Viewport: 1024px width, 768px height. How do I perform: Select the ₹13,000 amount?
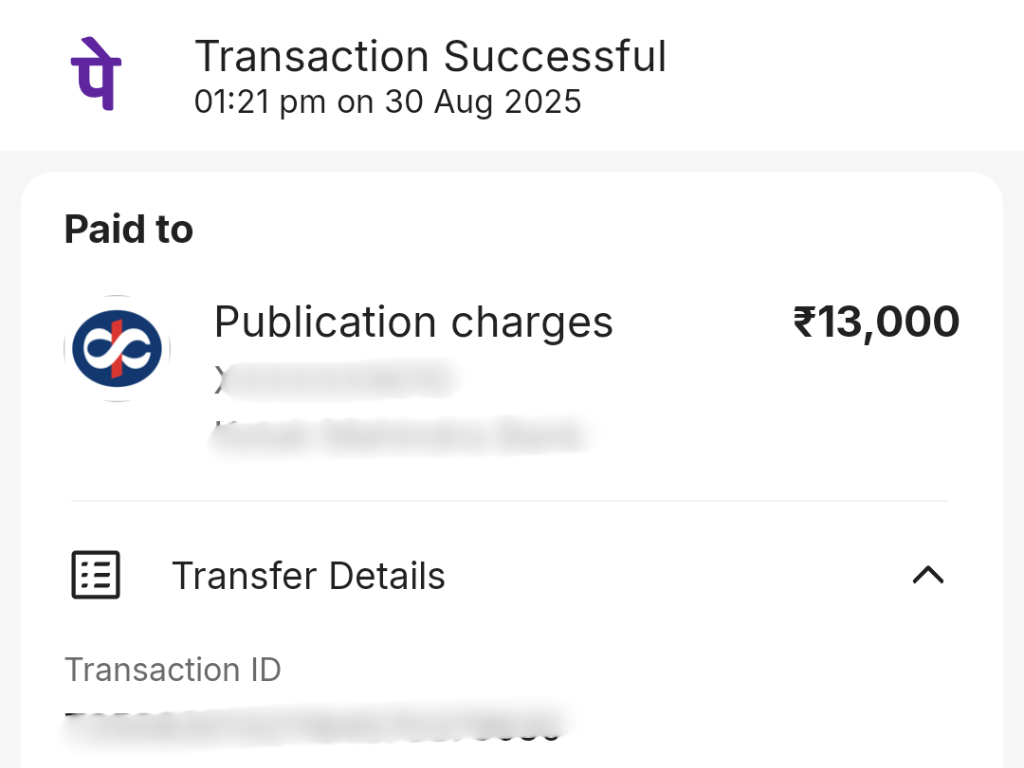click(x=877, y=321)
